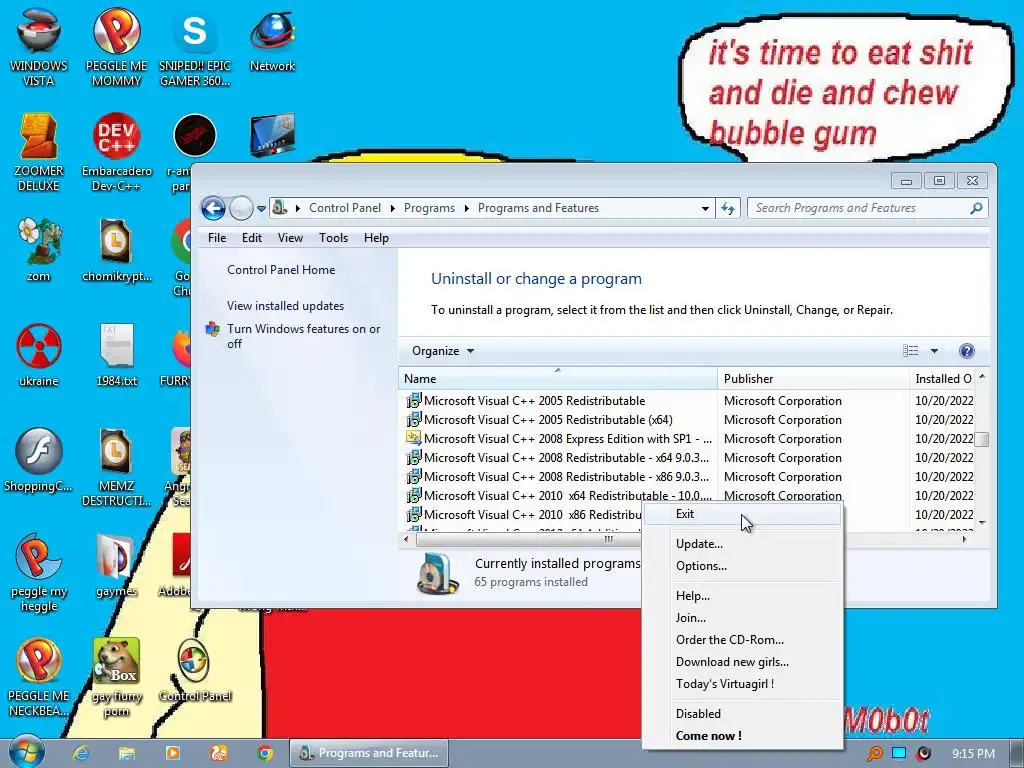Choose Disabled in the context menu

743,713
